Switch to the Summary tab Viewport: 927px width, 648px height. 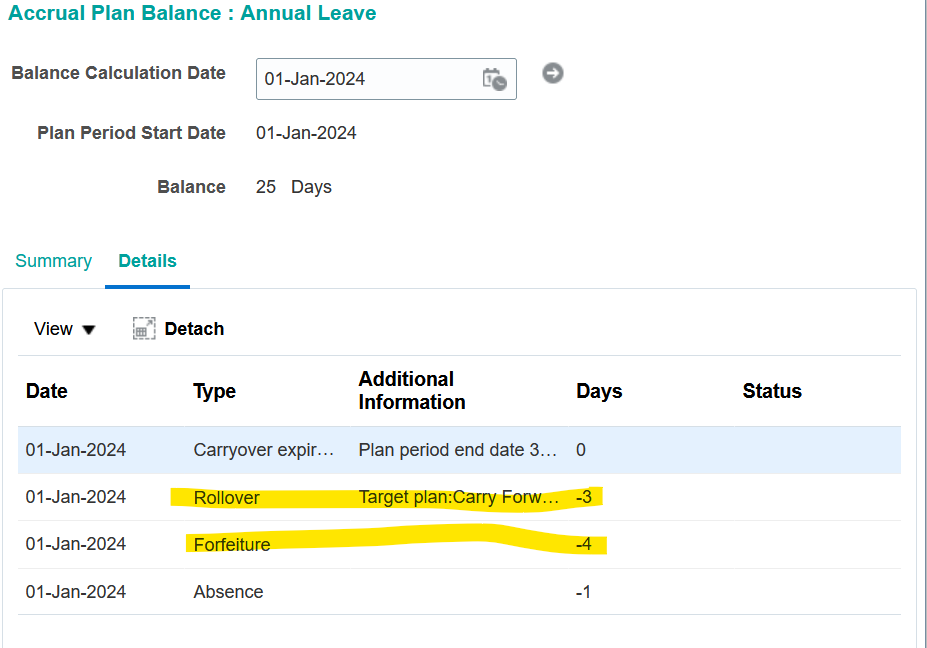click(x=53, y=260)
